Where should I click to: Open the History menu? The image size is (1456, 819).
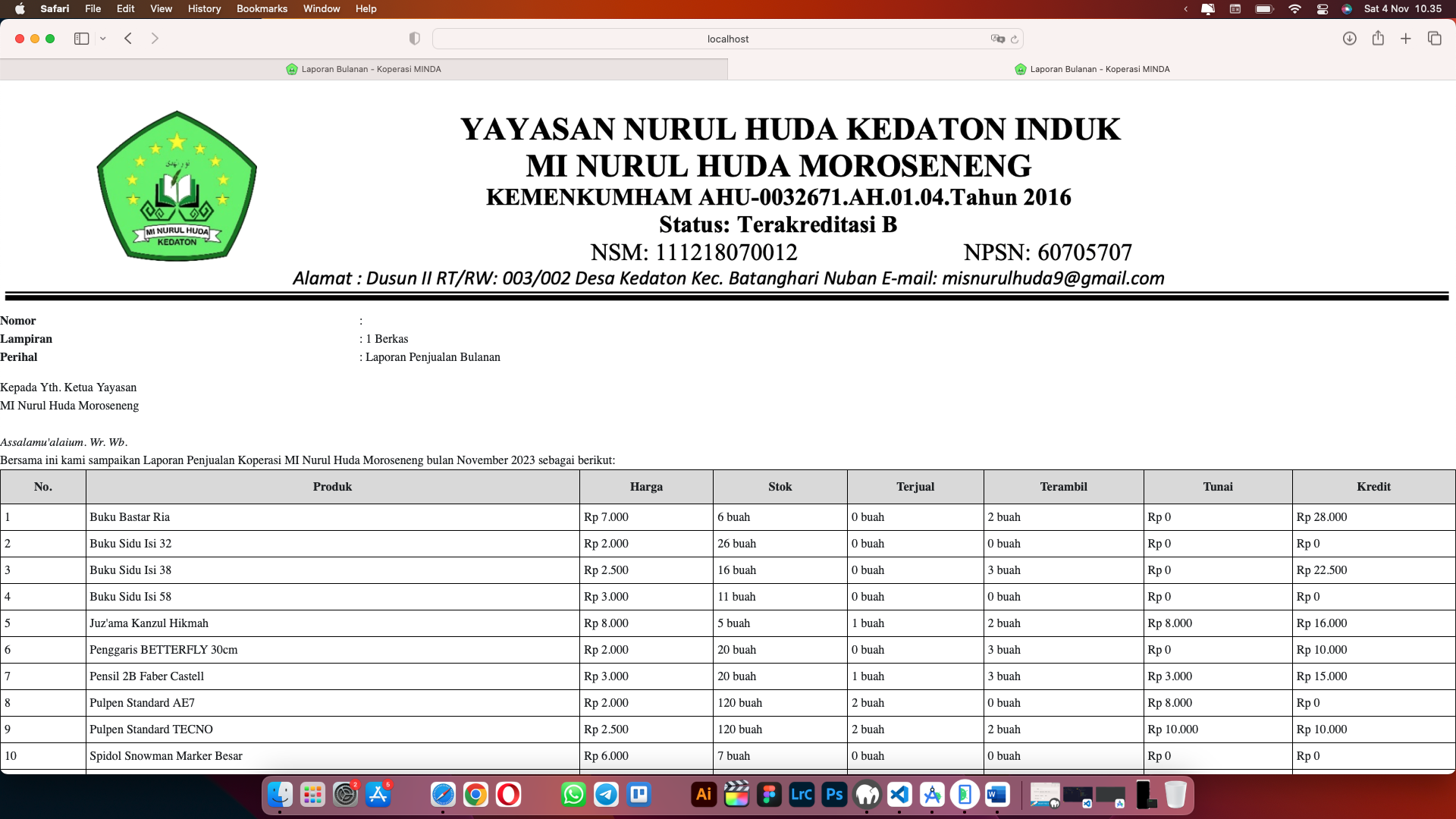point(204,8)
